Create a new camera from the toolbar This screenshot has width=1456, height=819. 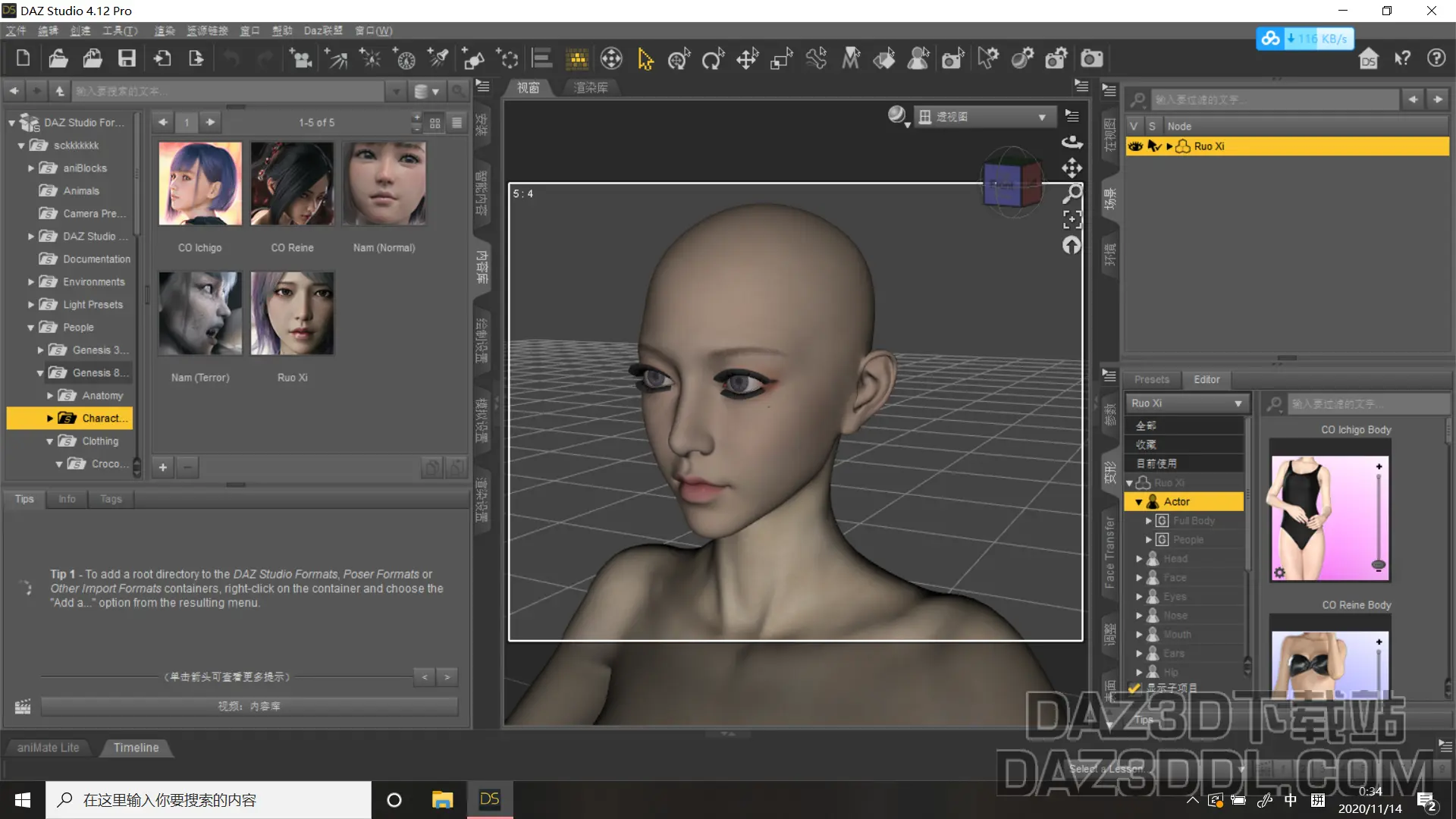[301, 58]
